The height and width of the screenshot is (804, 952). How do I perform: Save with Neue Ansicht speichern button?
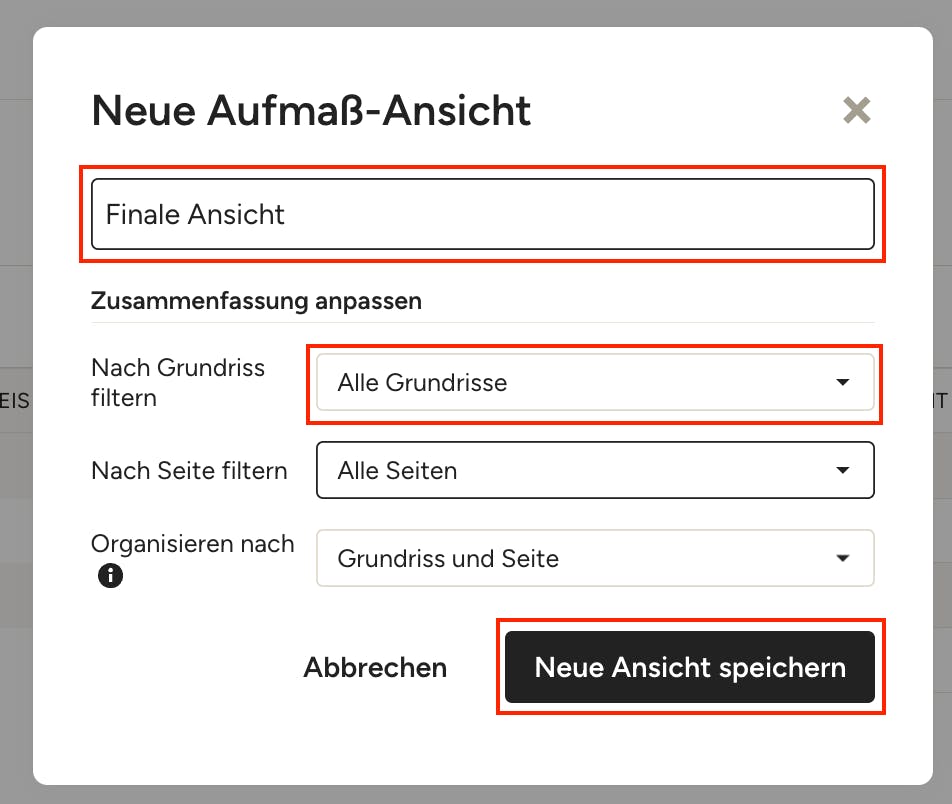[x=690, y=667]
